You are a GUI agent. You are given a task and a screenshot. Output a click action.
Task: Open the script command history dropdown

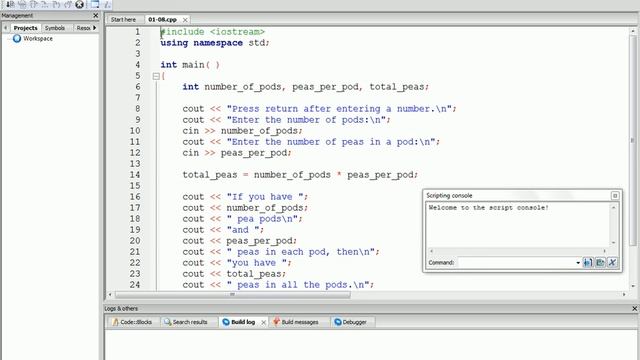[578, 263]
